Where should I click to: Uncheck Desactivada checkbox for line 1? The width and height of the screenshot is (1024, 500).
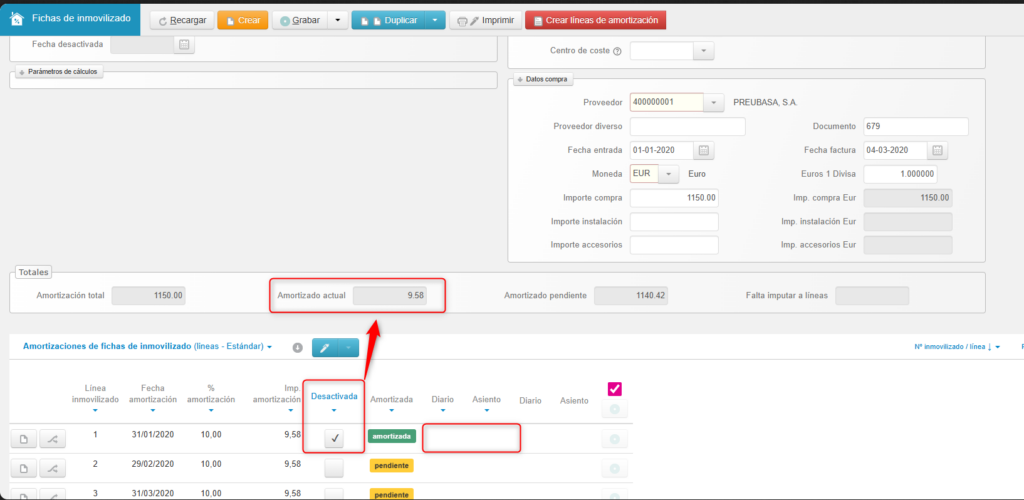[334, 437]
